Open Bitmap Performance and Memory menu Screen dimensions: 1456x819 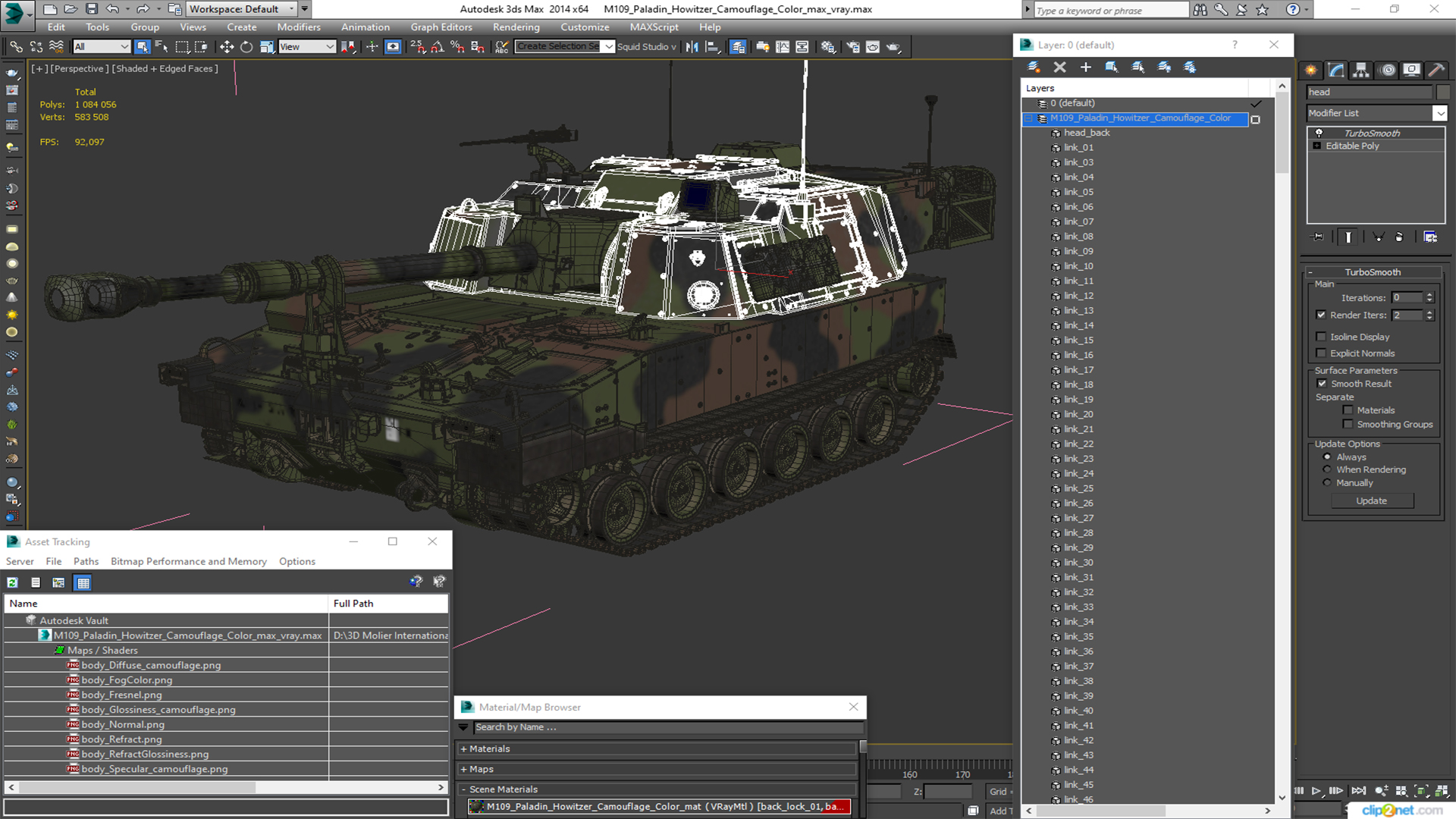189,562
